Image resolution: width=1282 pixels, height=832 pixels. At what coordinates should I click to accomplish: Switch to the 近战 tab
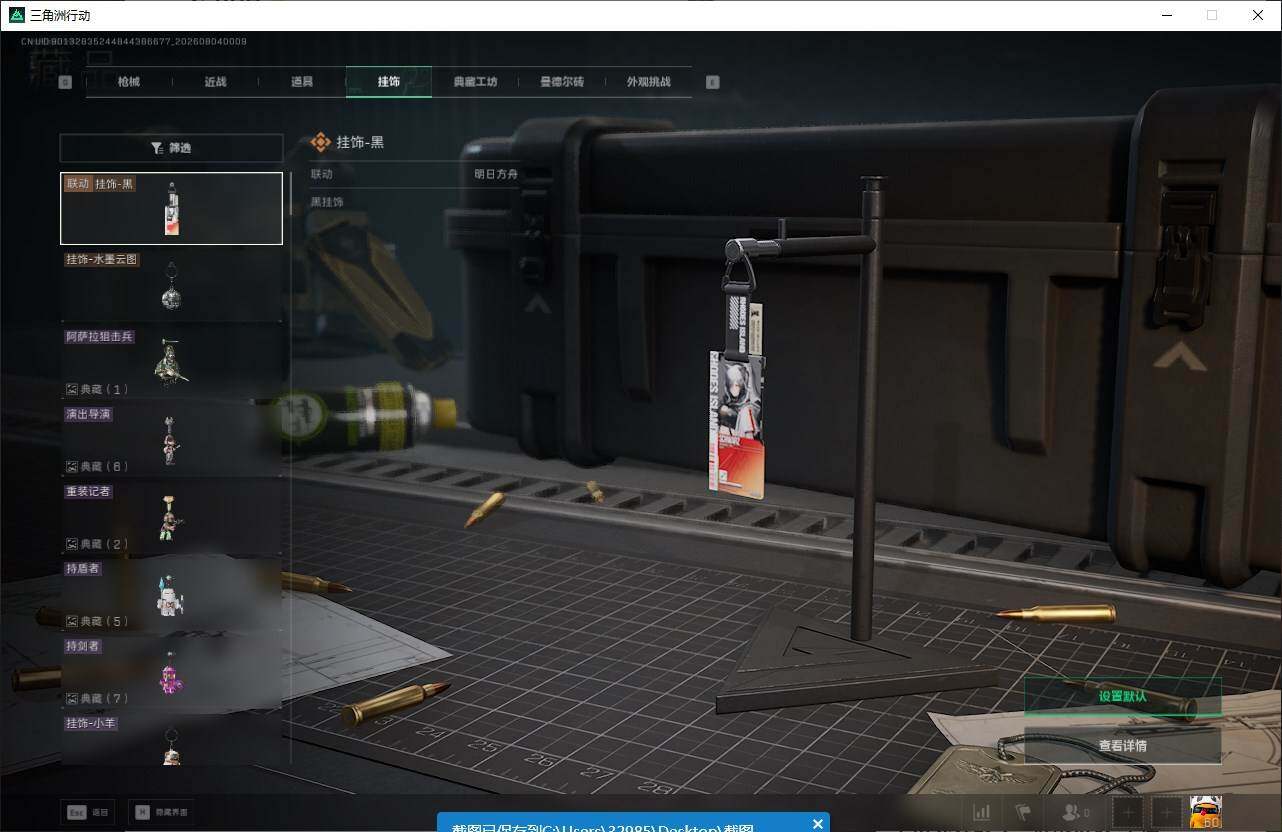(x=215, y=82)
